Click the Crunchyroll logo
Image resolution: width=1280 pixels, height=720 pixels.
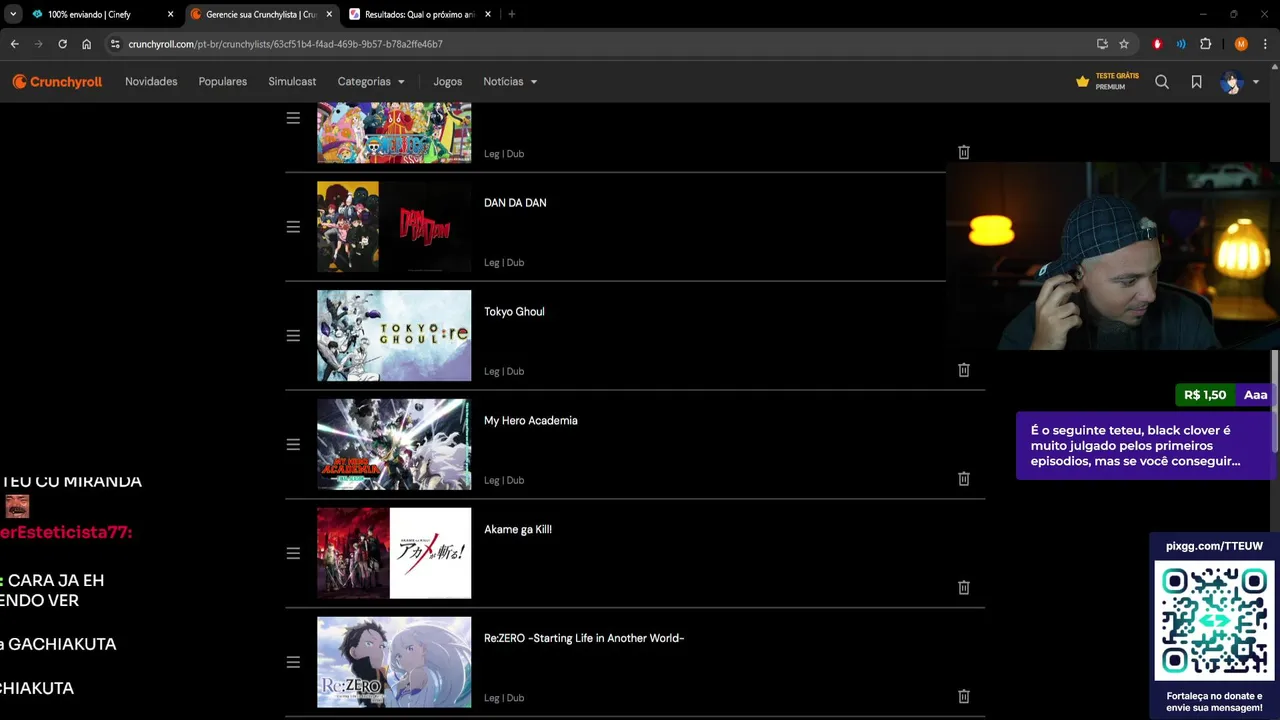point(57,82)
